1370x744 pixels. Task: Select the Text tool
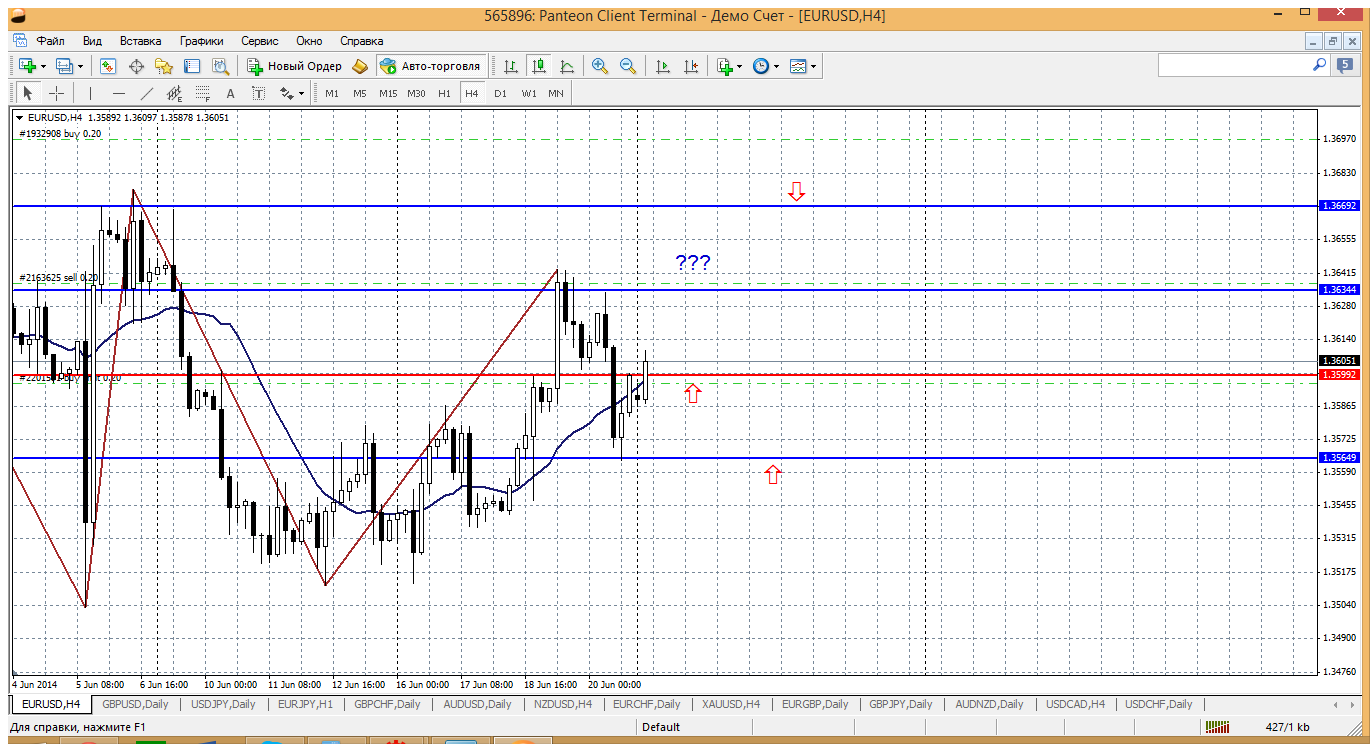pos(231,93)
